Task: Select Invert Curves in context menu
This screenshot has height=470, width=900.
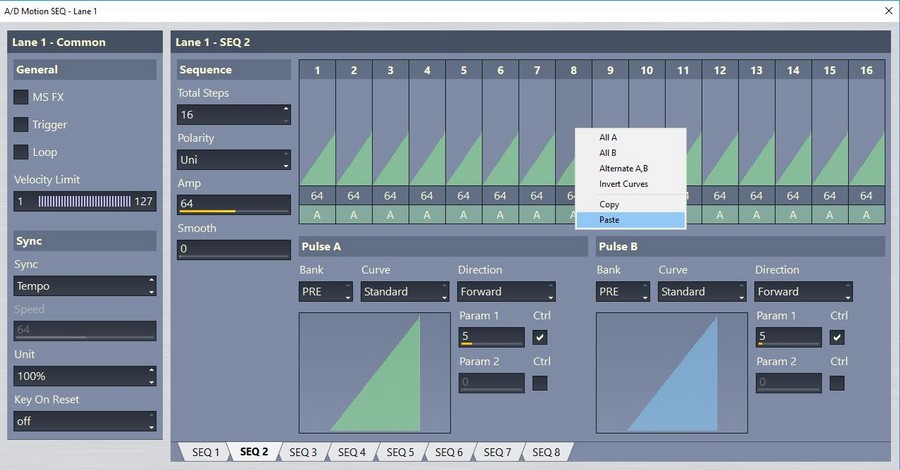Action: 623,184
